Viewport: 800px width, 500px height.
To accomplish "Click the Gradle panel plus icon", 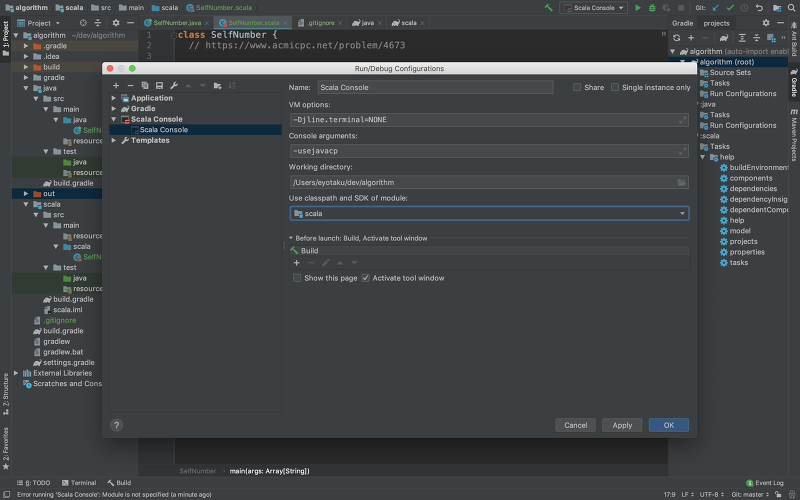I will [691, 38].
